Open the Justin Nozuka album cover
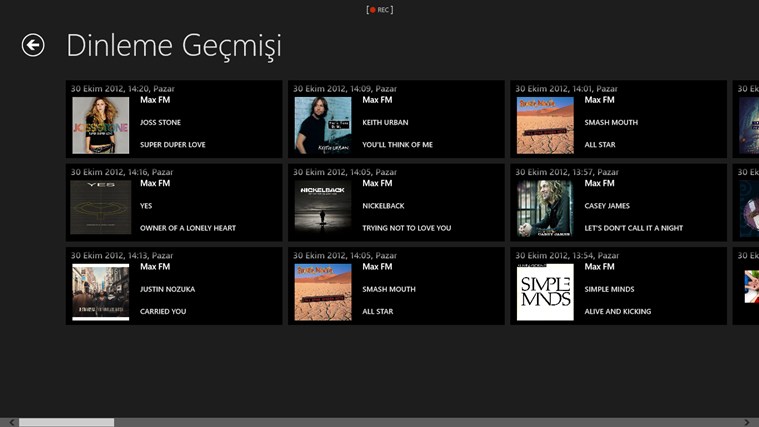The image size is (759, 427). [x=101, y=292]
